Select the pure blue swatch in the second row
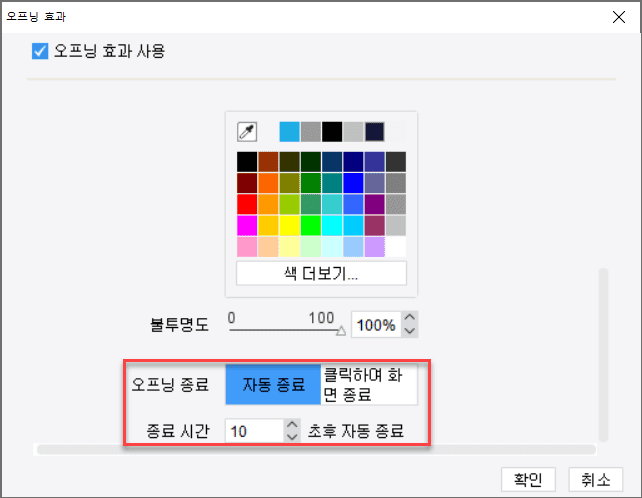The image size is (642, 498). tap(353, 183)
